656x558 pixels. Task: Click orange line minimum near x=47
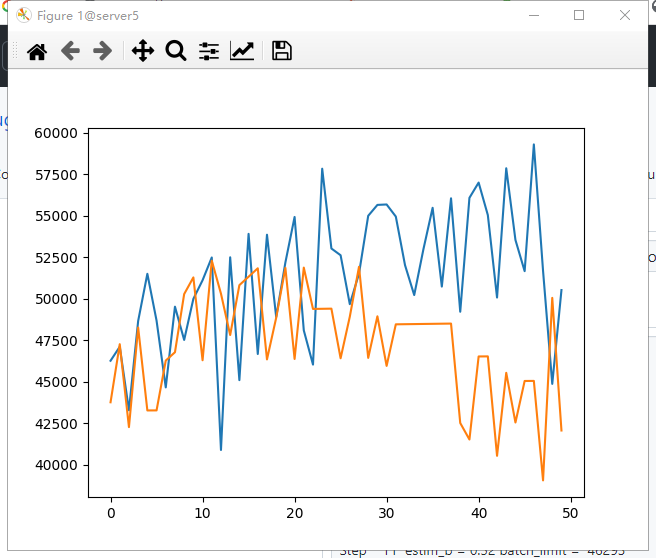point(543,480)
